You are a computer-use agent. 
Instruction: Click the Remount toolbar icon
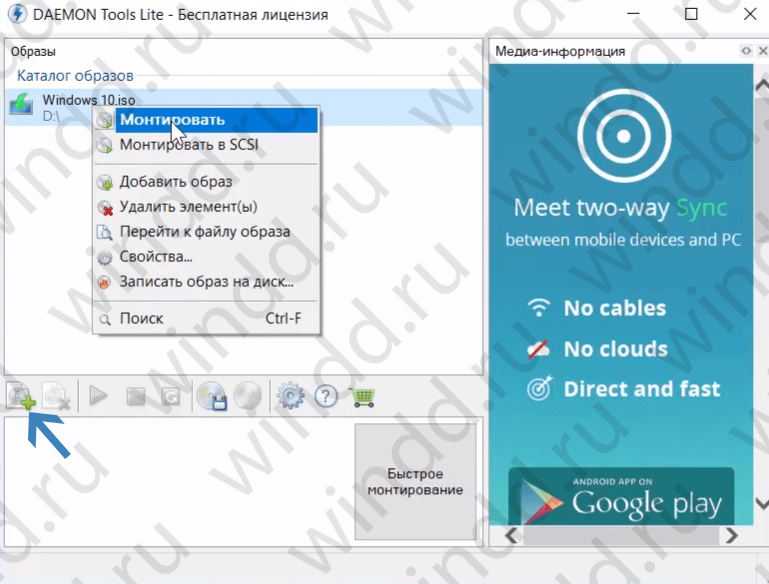point(170,396)
